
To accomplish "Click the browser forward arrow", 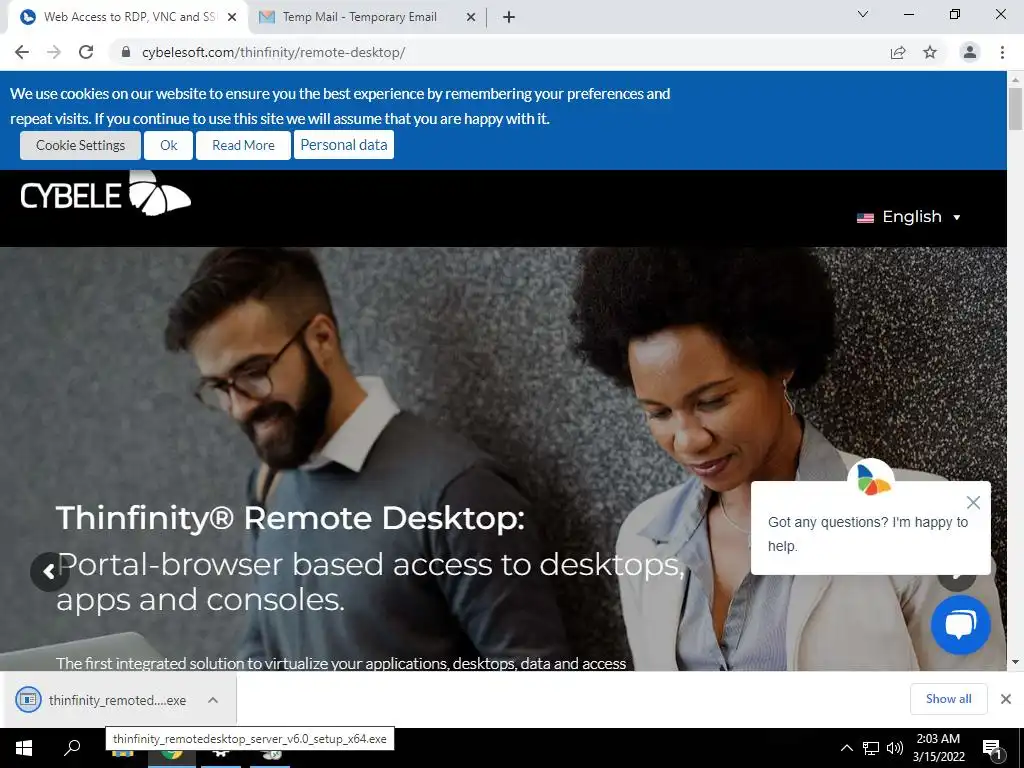I will pyautogui.click(x=54, y=52).
